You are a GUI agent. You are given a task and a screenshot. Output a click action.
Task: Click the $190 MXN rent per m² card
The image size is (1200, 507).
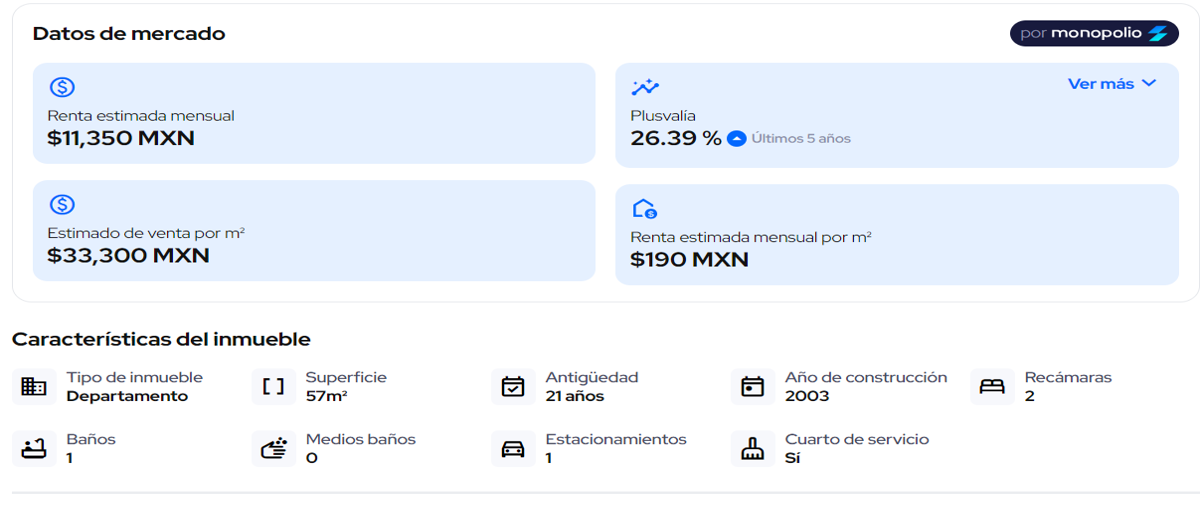click(x=897, y=235)
